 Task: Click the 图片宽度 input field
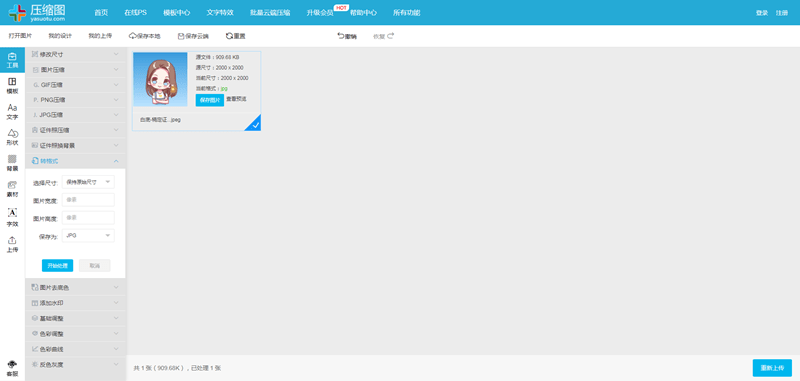tap(88, 200)
